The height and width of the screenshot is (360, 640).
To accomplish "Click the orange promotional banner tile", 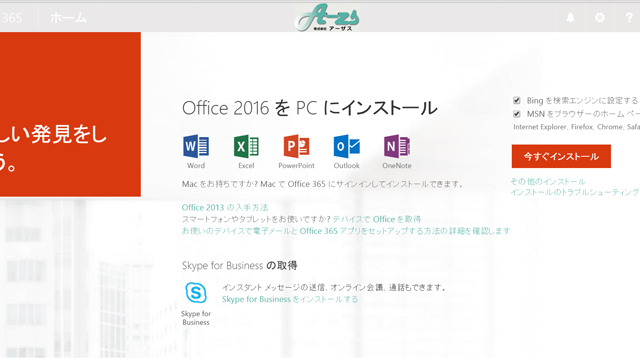I will [70, 114].
